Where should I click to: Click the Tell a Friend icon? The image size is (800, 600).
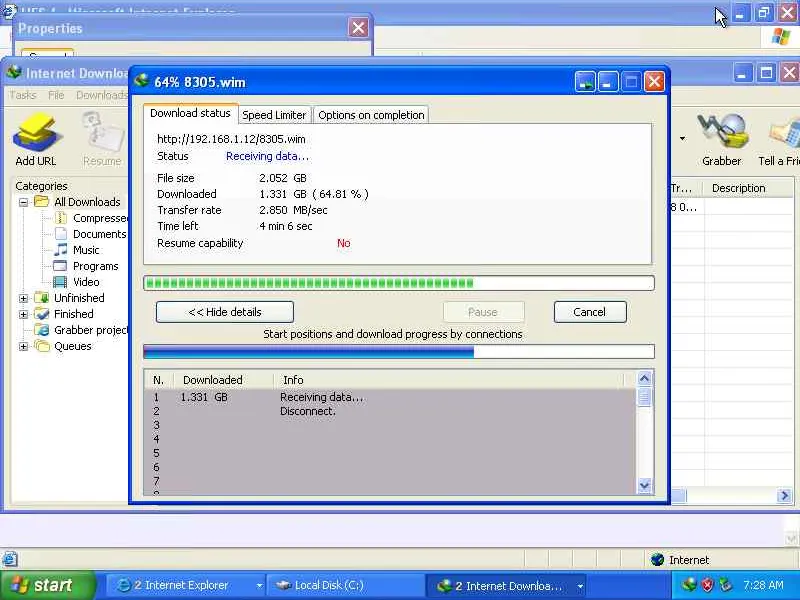click(785, 133)
